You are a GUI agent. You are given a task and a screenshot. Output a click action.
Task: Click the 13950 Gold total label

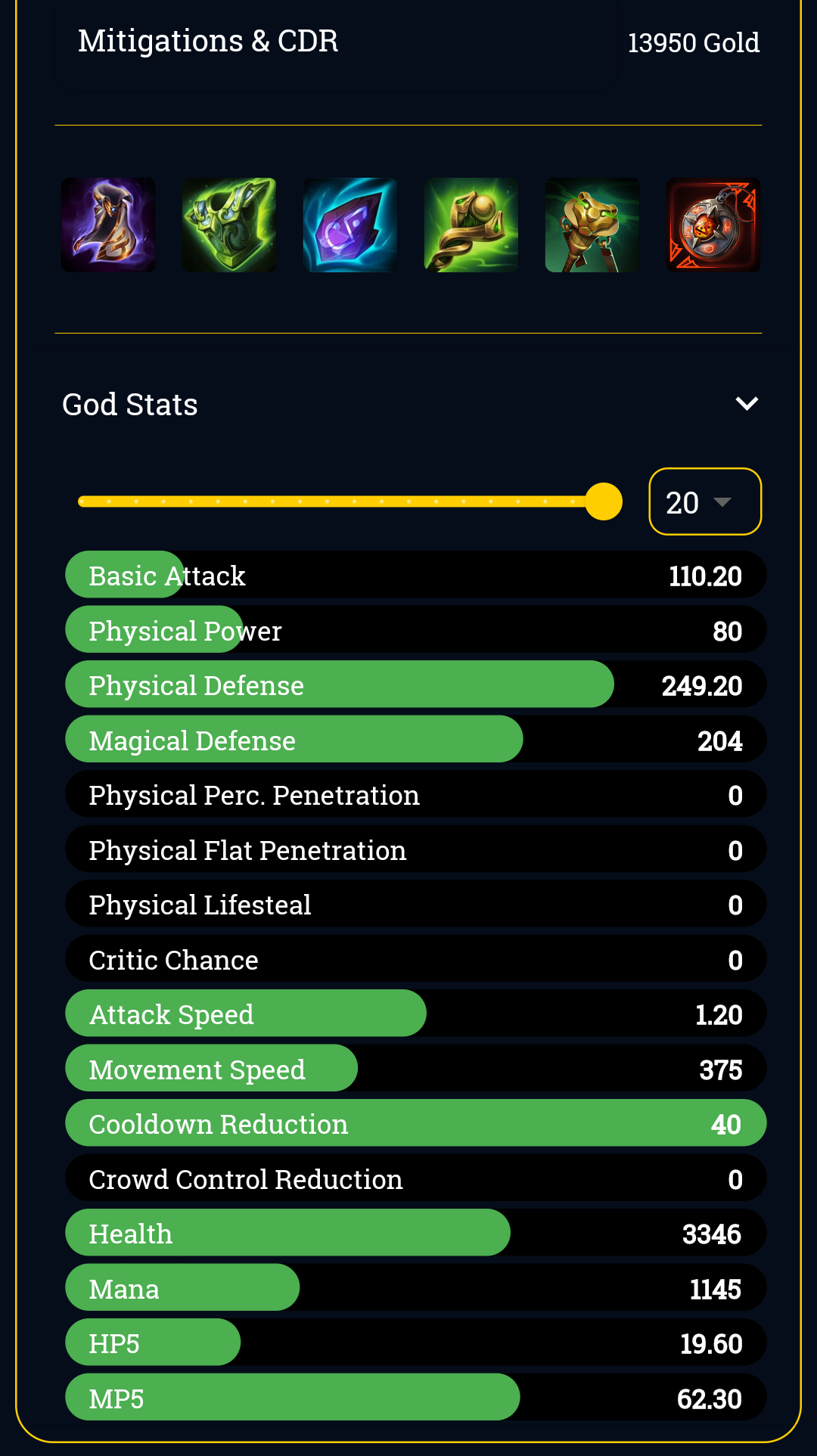[x=694, y=43]
